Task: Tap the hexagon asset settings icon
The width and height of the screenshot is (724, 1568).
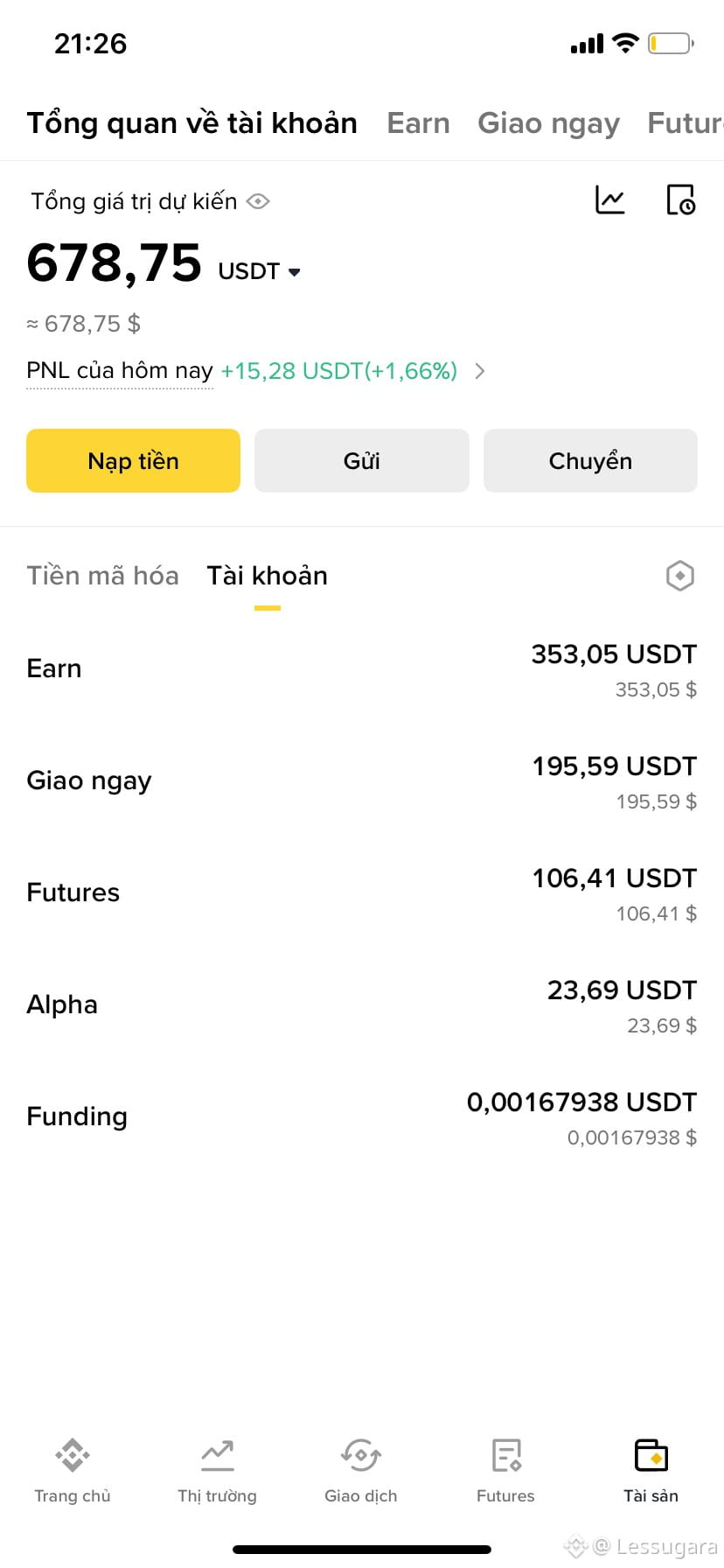Action: point(679,576)
